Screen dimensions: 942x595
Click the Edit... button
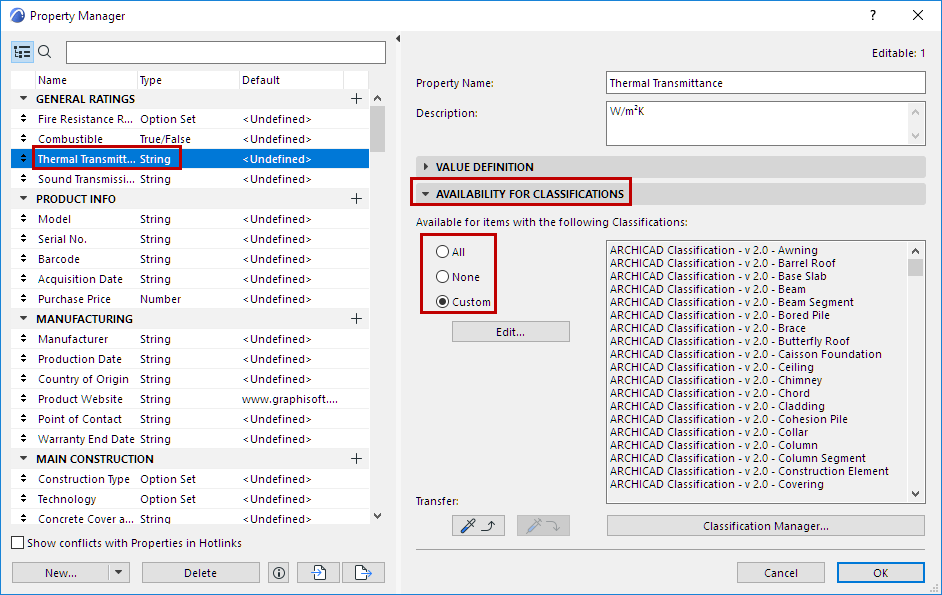[x=511, y=332]
